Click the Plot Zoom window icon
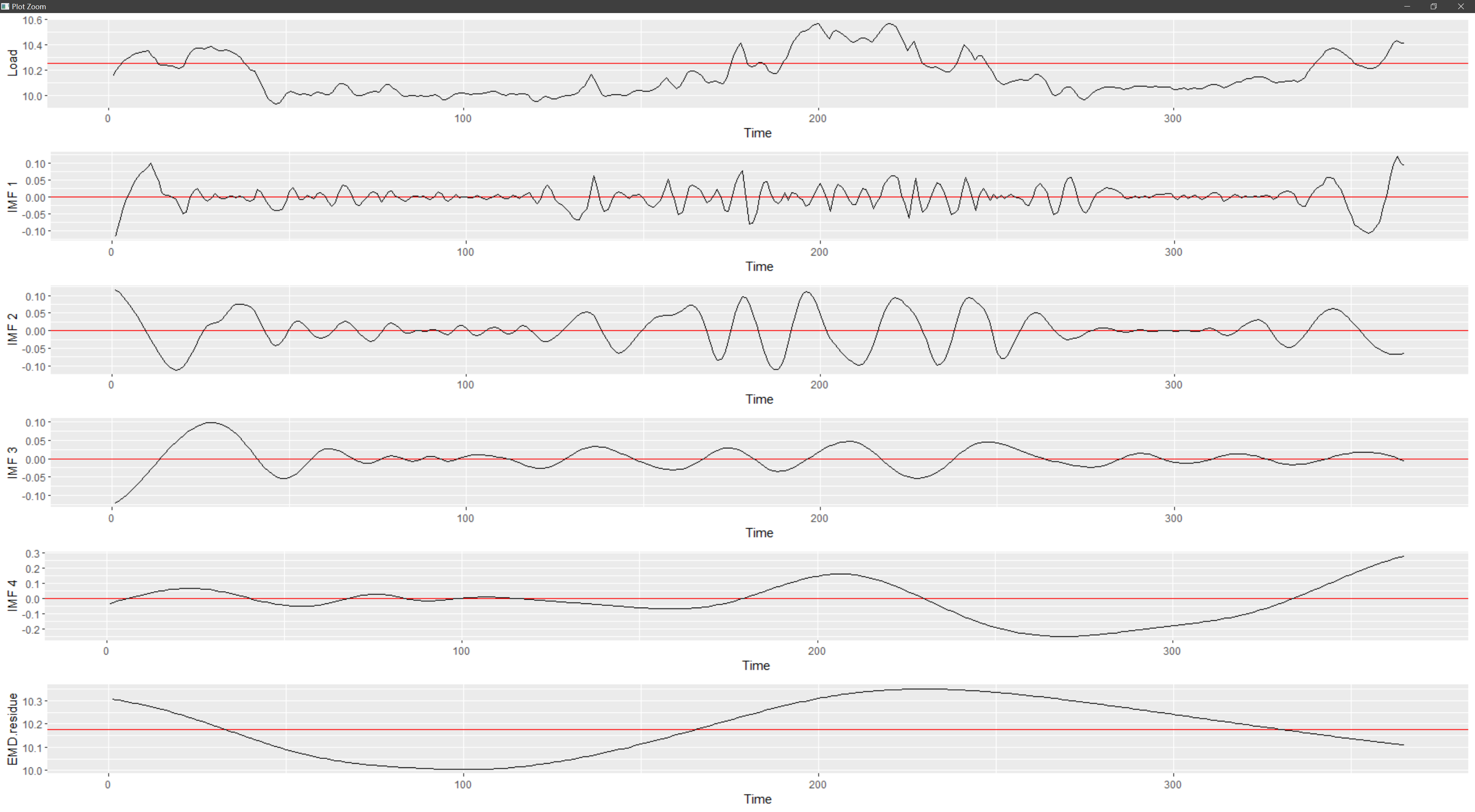1475x812 pixels. [5, 6]
